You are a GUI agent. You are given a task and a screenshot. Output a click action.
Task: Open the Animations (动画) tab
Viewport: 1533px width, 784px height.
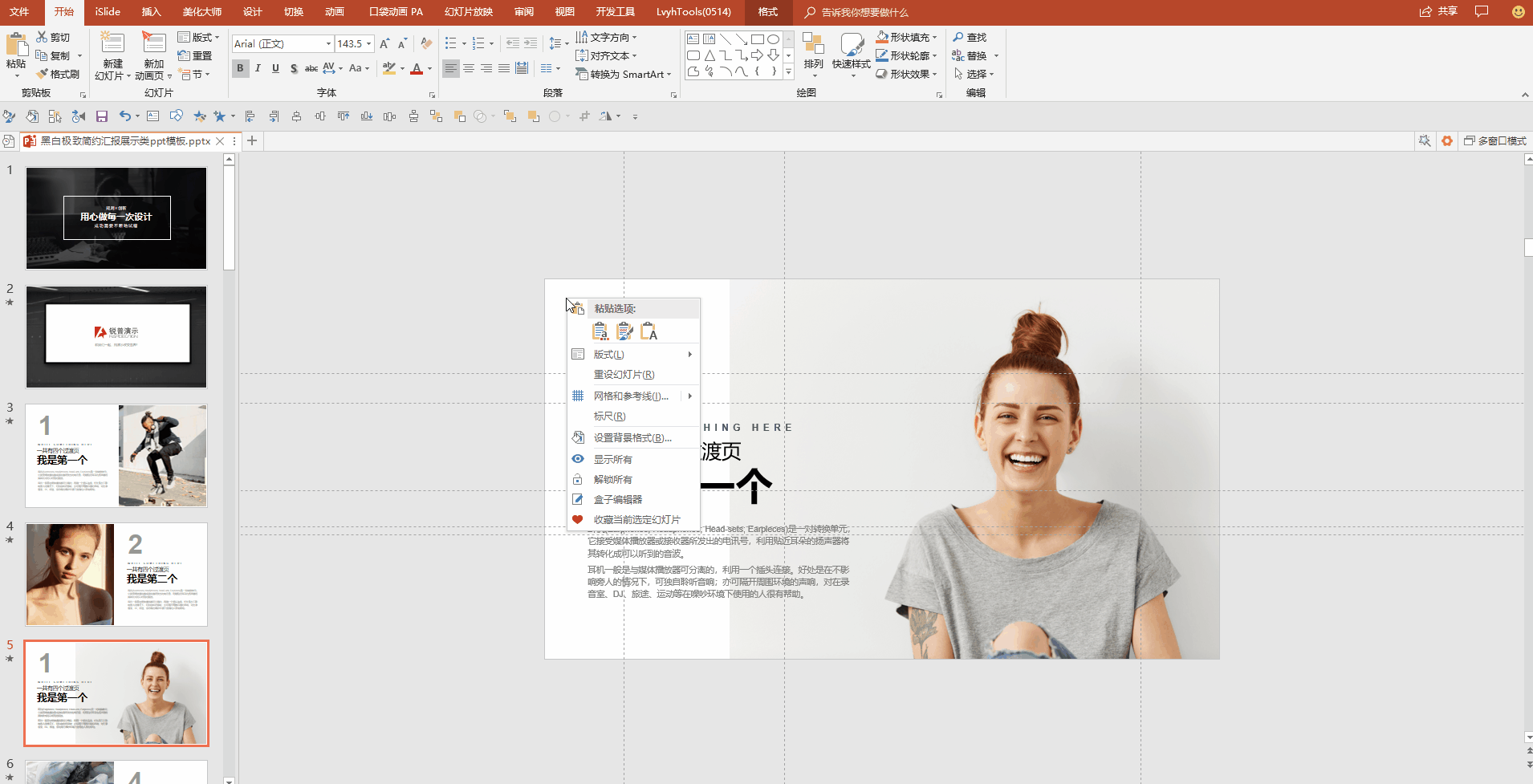point(334,12)
